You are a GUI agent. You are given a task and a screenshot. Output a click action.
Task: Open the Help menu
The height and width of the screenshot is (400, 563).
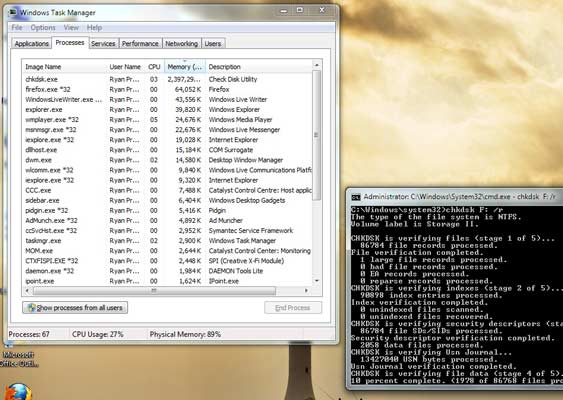pos(94,28)
